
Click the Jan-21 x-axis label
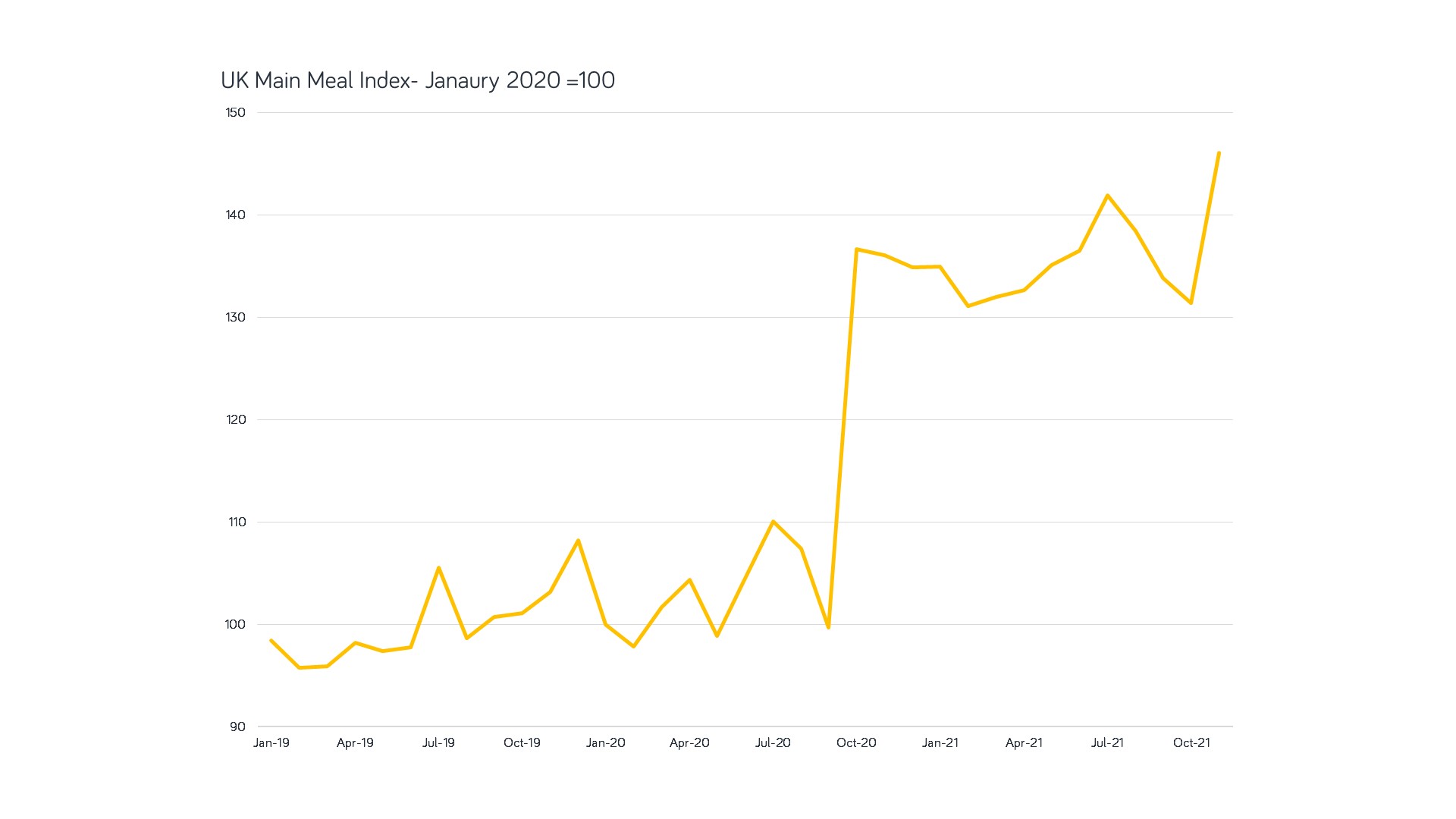(940, 742)
